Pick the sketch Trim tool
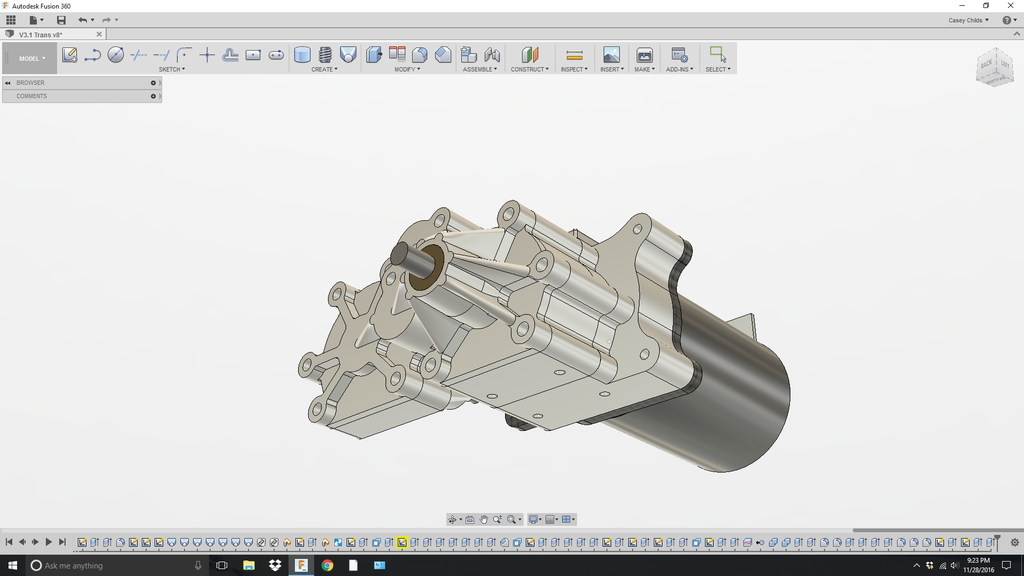The width and height of the screenshot is (1024, 576). pos(138,55)
